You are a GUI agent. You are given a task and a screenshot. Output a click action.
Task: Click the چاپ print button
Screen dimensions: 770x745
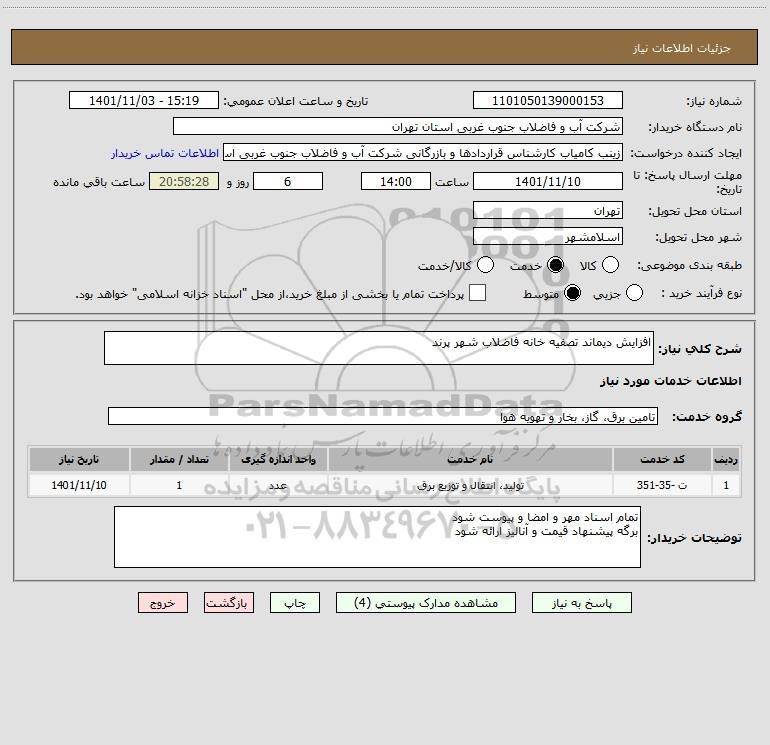pos(295,603)
